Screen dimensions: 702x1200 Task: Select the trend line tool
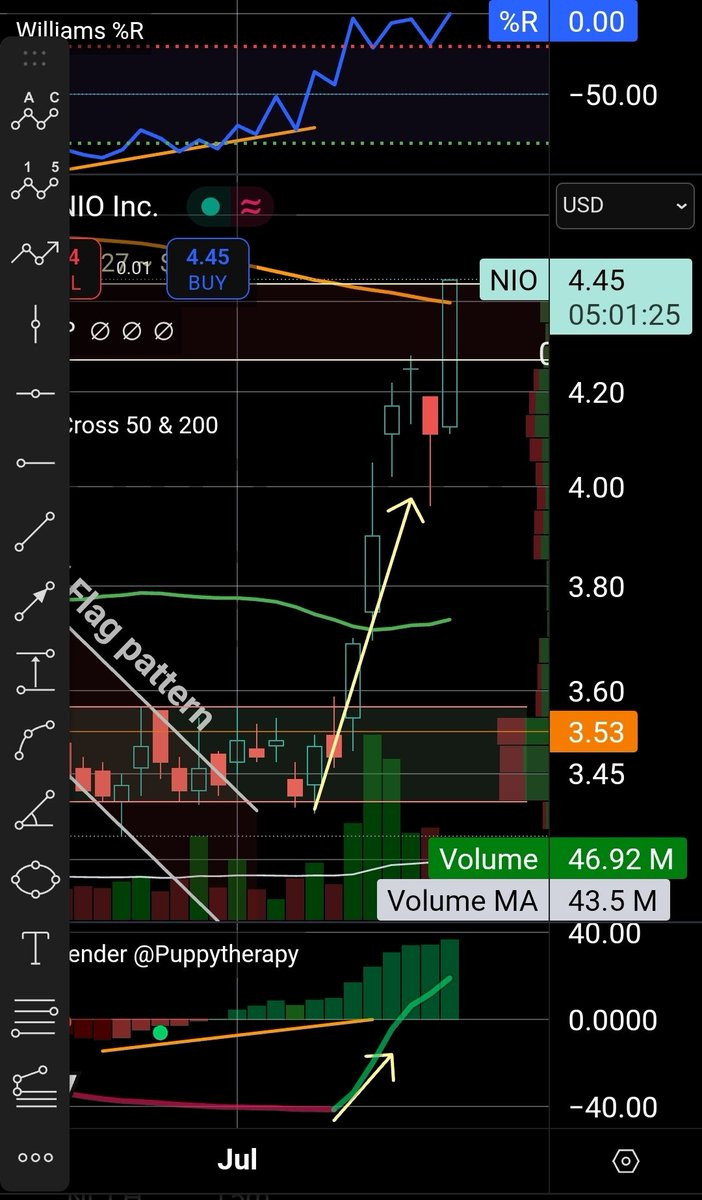click(35, 531)
